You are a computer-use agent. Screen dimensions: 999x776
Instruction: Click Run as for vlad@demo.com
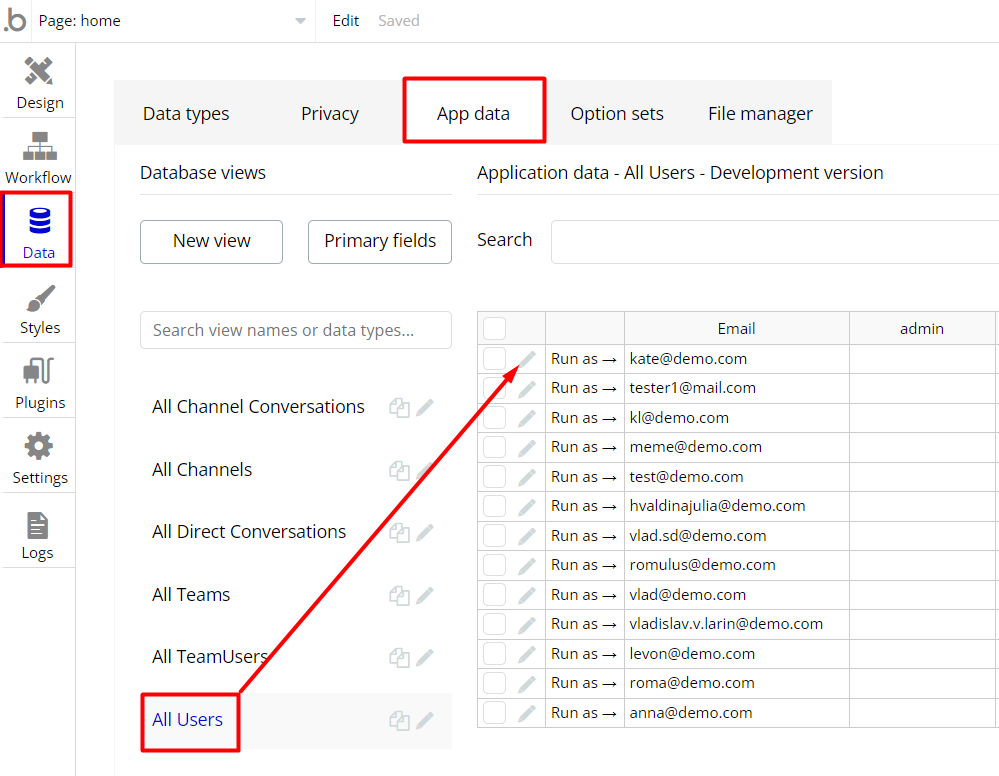584,595
